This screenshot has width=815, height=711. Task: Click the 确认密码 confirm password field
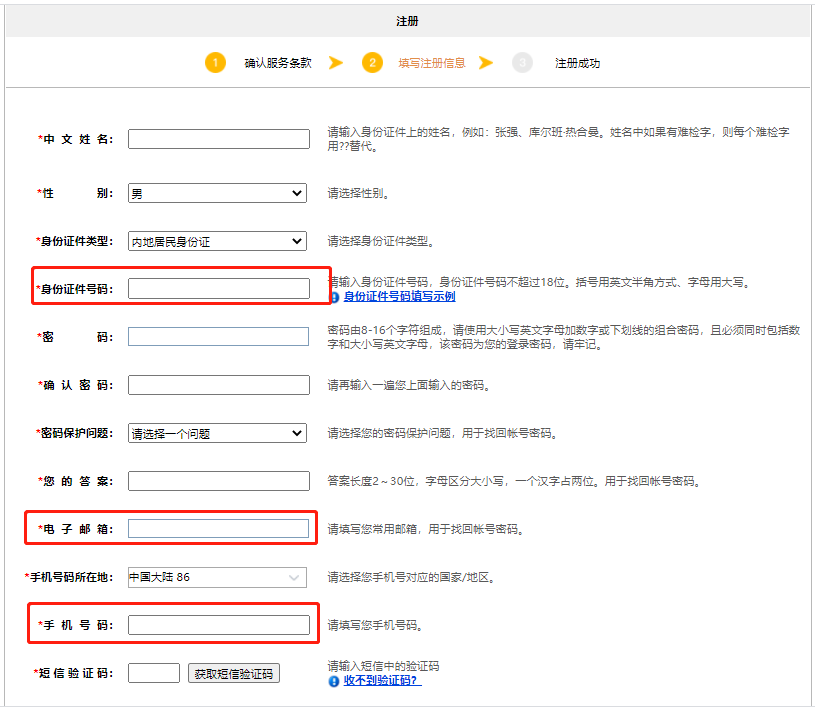coord(218,384)
